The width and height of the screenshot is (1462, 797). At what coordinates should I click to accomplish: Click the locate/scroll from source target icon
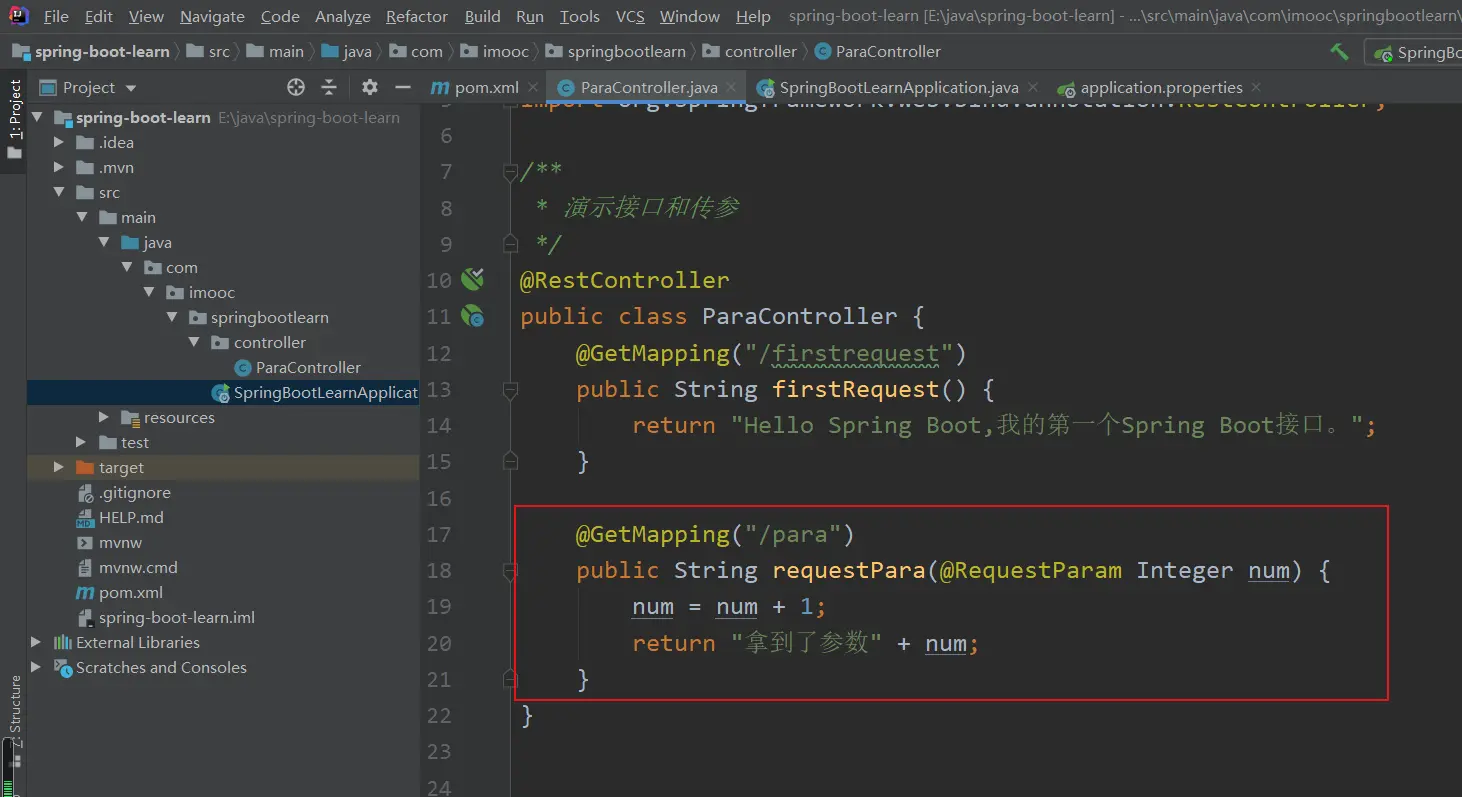295,87
